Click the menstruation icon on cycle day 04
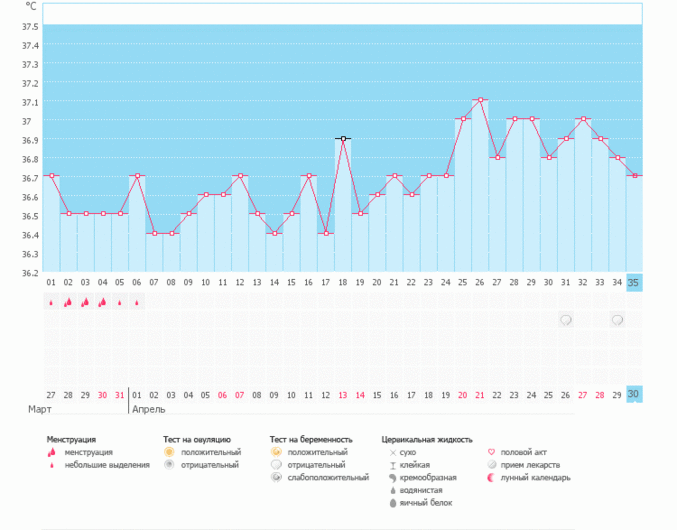Image resolution: width=677 pixels, height=530 pixels. tap(102, 302)
